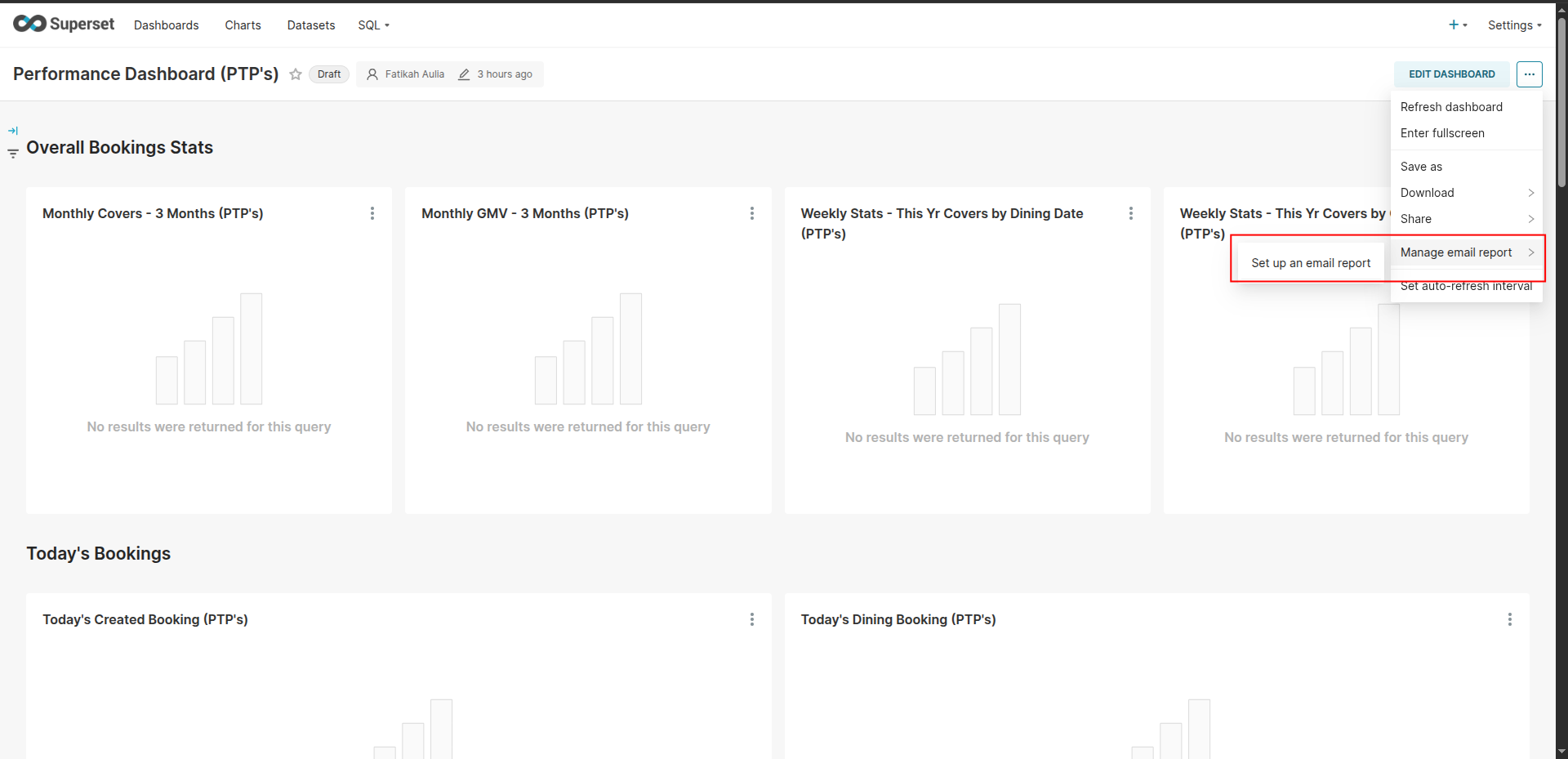1568x759 pixels.
Task: Click the Edit Dashboard button
Action: coord(1451,74)
